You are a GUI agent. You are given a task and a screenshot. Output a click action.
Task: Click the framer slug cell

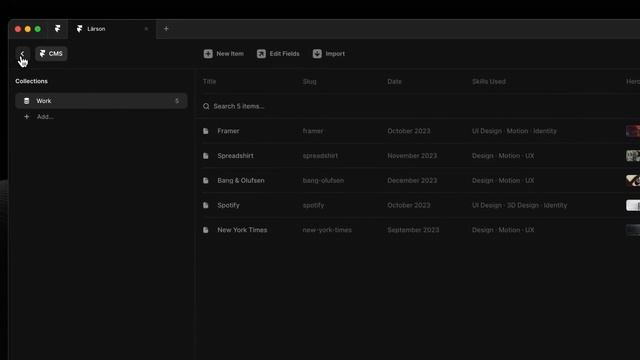(x=313, y=131)
